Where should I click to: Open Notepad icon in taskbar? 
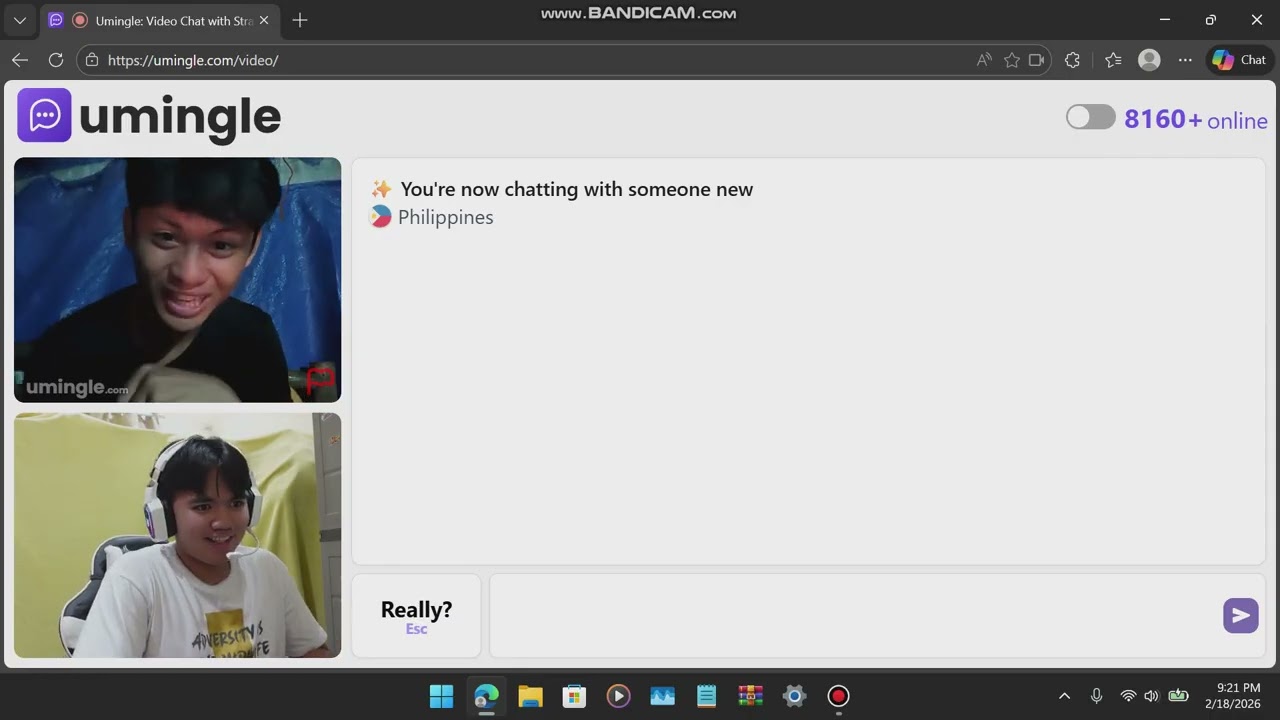706,696
